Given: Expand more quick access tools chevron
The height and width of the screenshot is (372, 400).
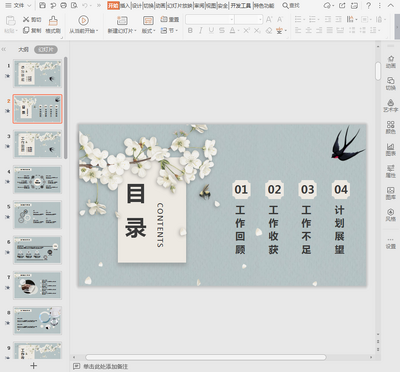Looking at the screenshot, I should (98, 6).
